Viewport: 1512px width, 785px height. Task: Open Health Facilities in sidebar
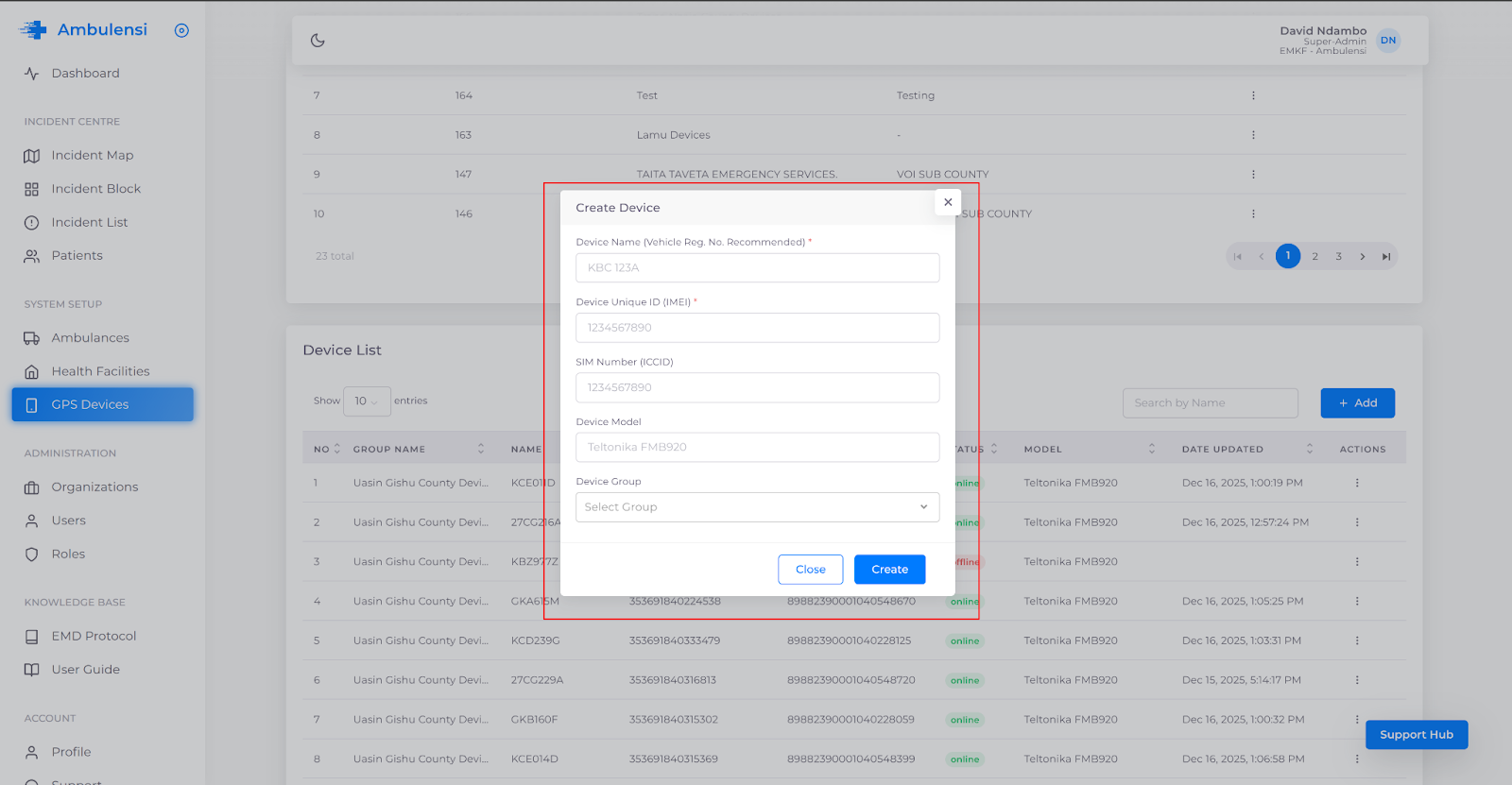pos(100,371)
